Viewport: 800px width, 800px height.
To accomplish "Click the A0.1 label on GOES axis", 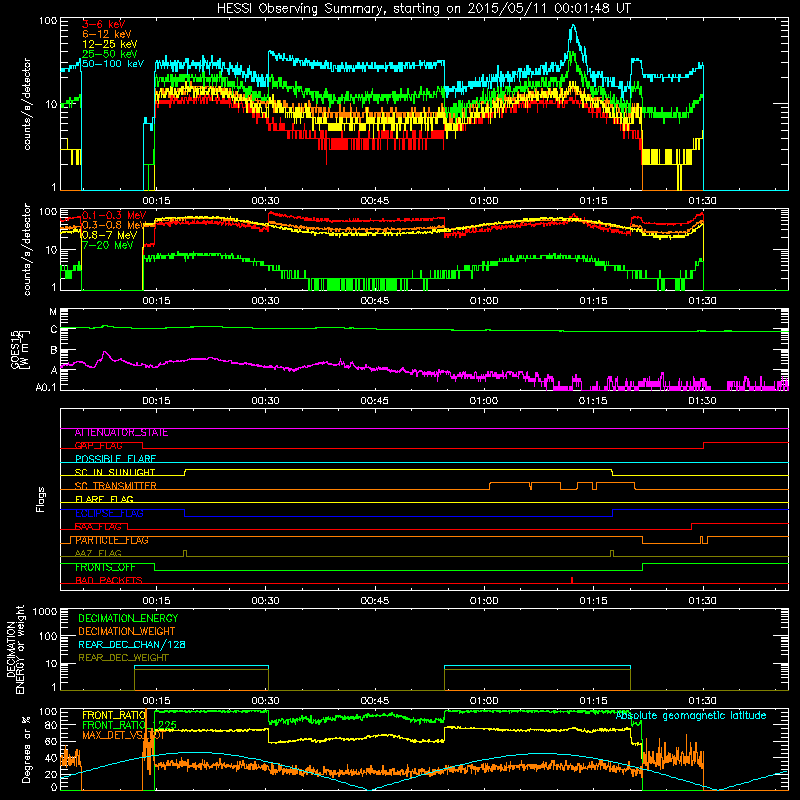I will 46,388.
